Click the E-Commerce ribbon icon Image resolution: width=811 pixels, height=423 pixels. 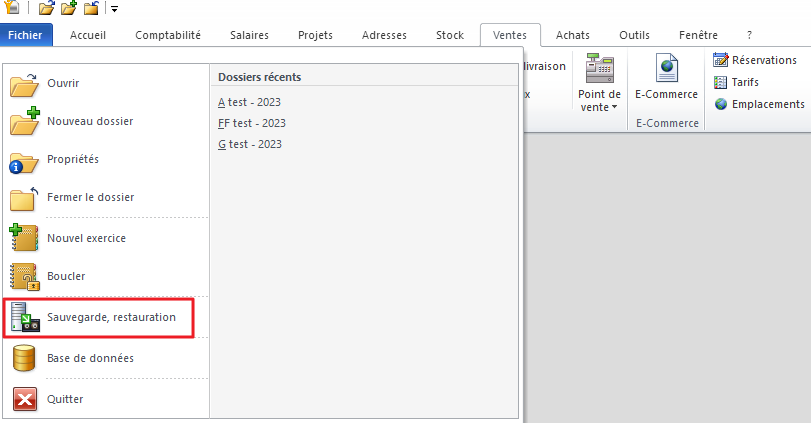point(666,73)
